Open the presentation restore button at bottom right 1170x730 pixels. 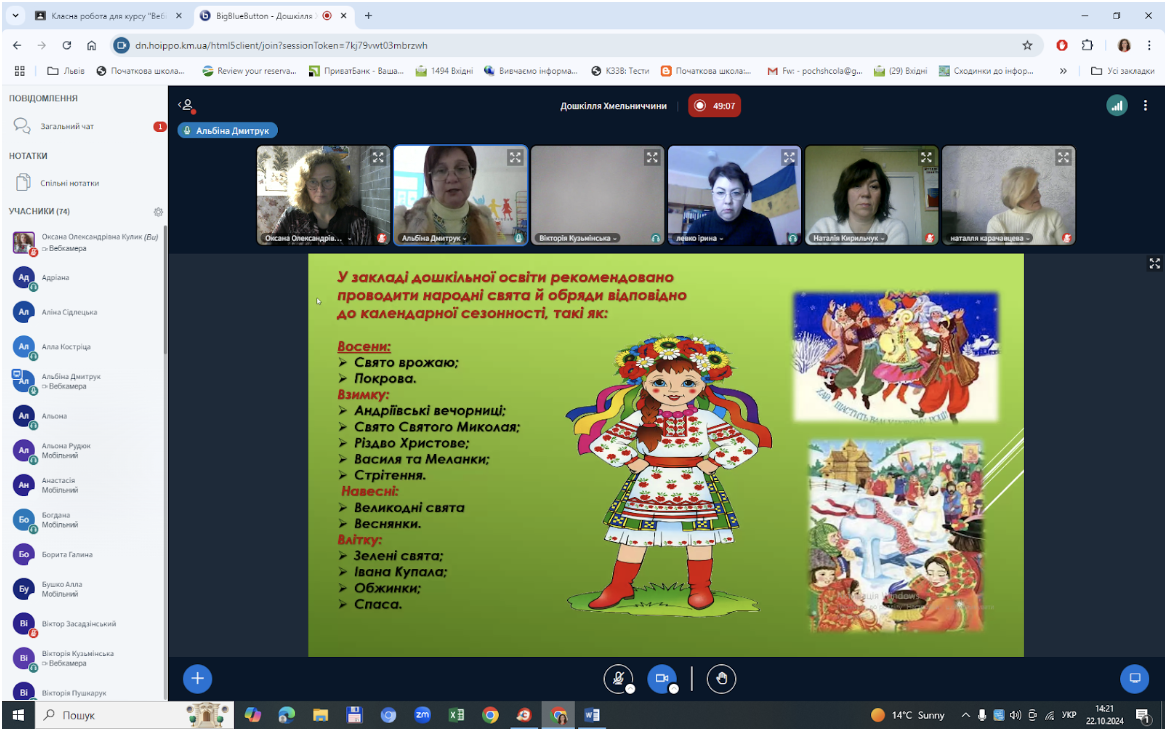1134,678
